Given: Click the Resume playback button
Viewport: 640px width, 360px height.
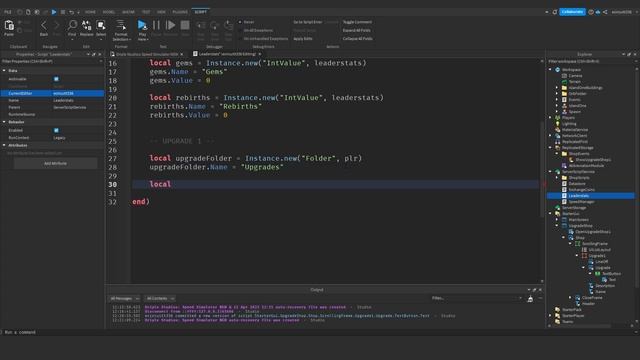Looking at the screenshot, I should 171,25.
